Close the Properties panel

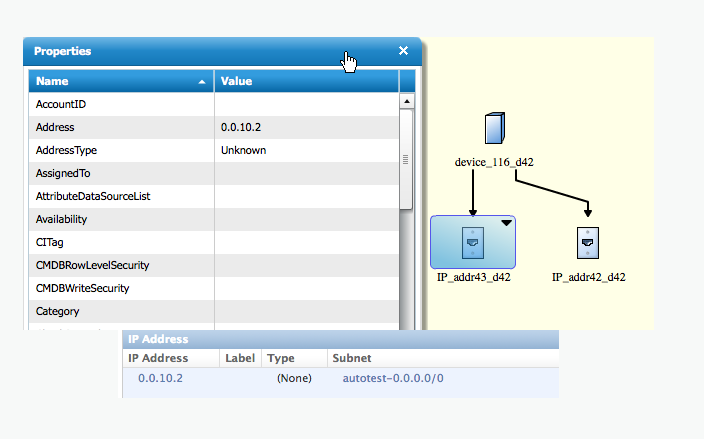click(x=403, y=51)
